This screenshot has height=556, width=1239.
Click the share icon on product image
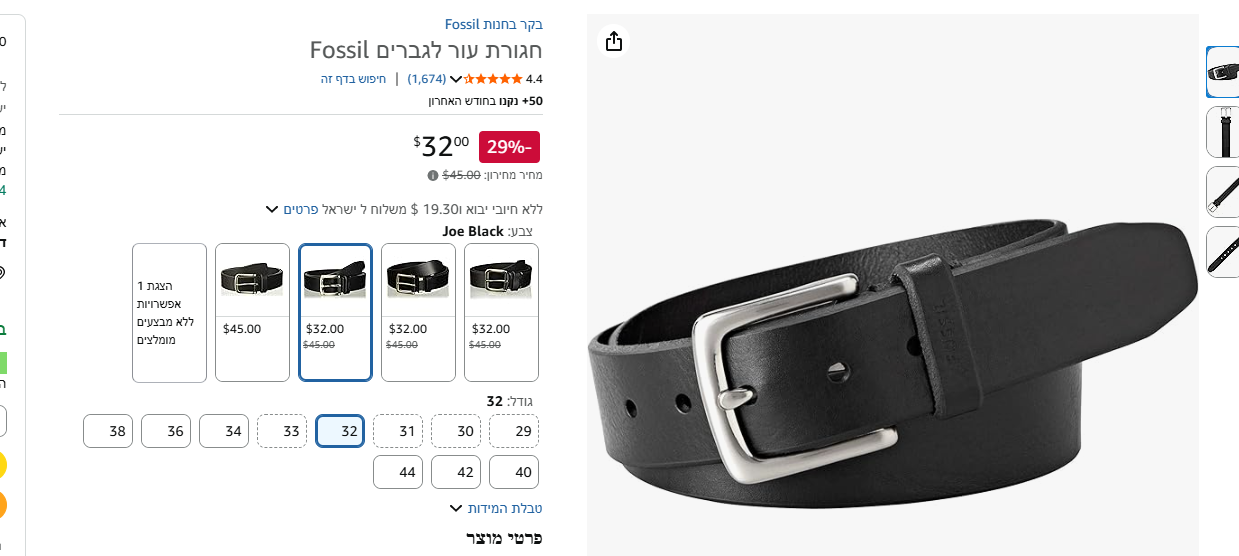coord(614,41)
